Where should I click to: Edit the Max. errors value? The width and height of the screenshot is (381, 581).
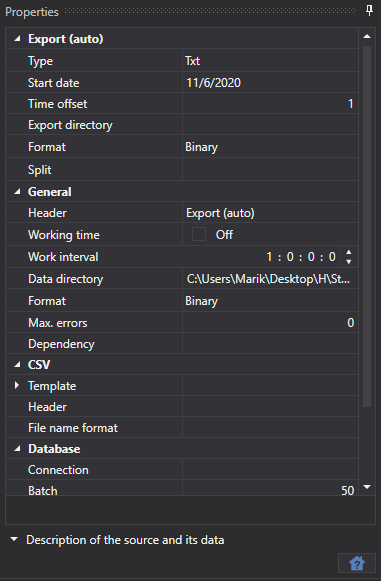tap(270, 322)
